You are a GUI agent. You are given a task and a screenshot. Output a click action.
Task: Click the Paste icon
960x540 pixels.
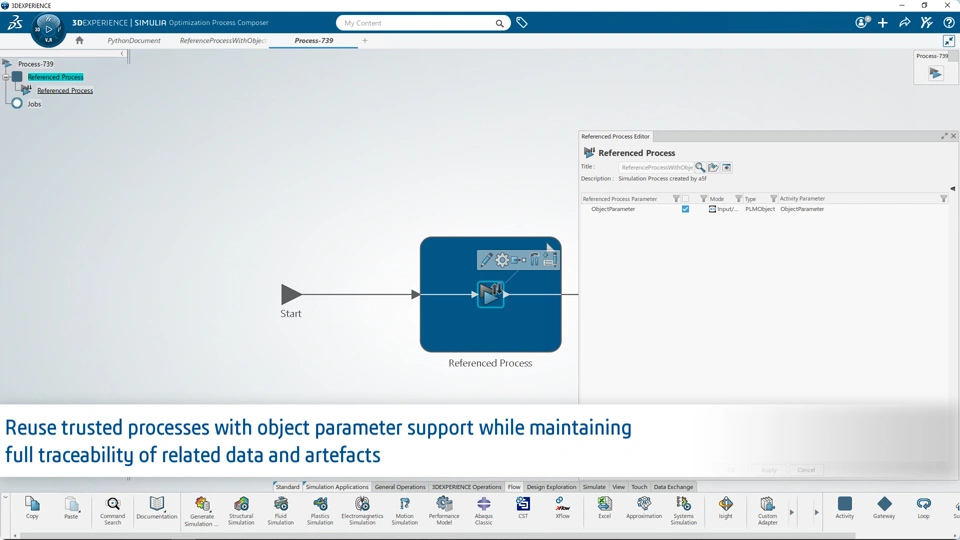click(71, 508)
